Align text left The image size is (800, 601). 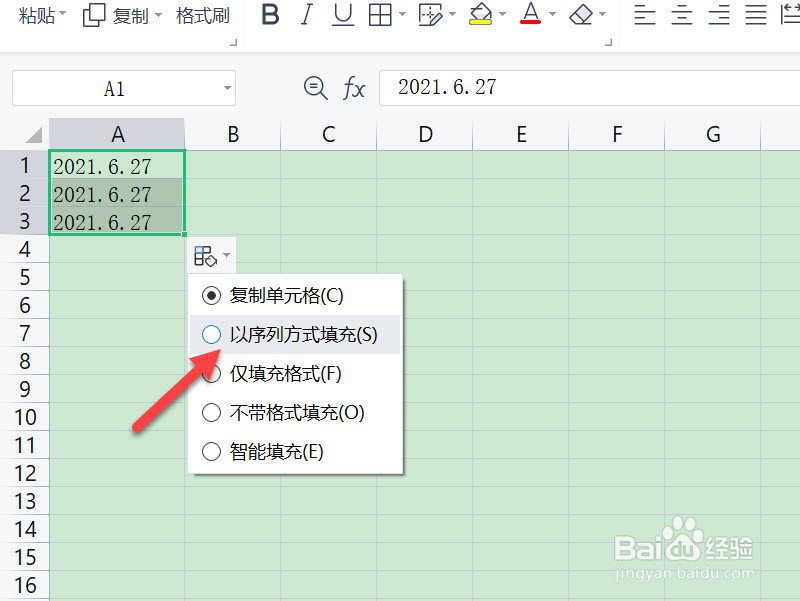point(644,15)
